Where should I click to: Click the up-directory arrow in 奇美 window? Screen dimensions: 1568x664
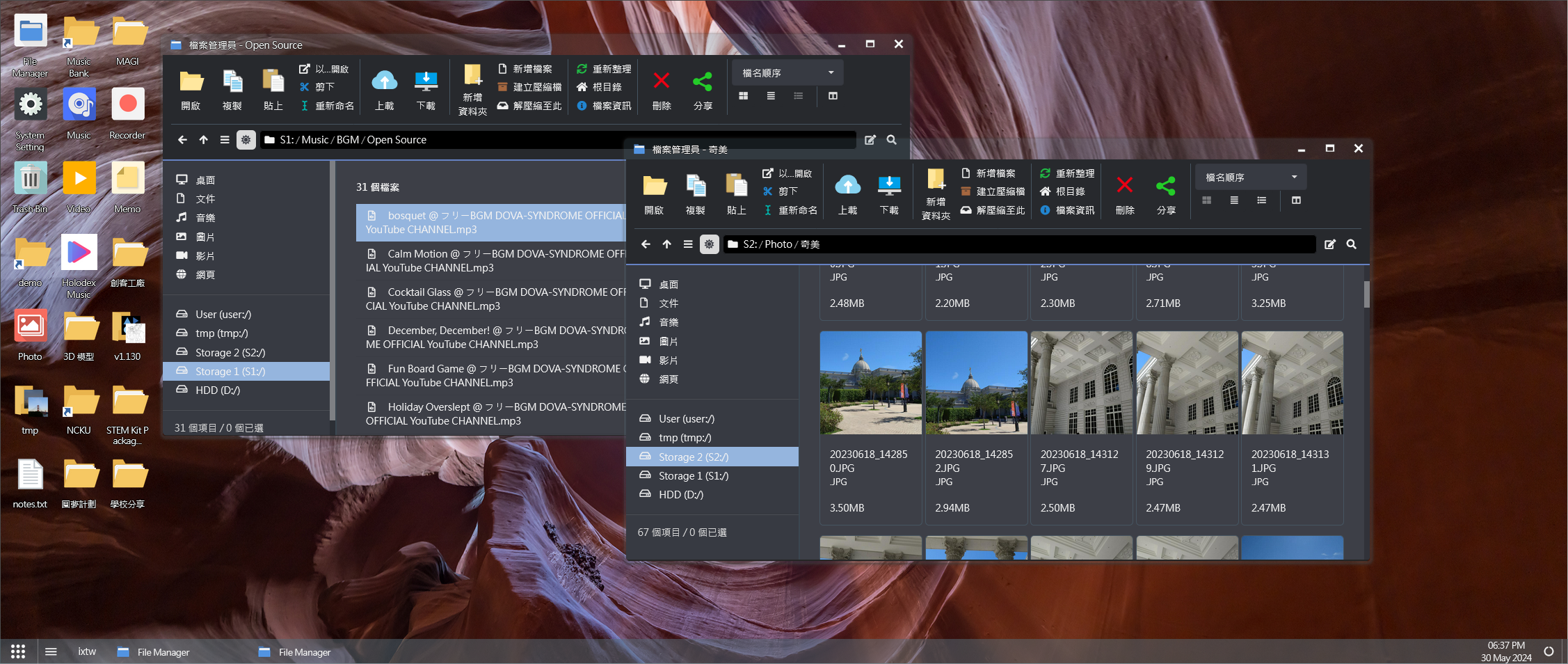click(666, 244)
